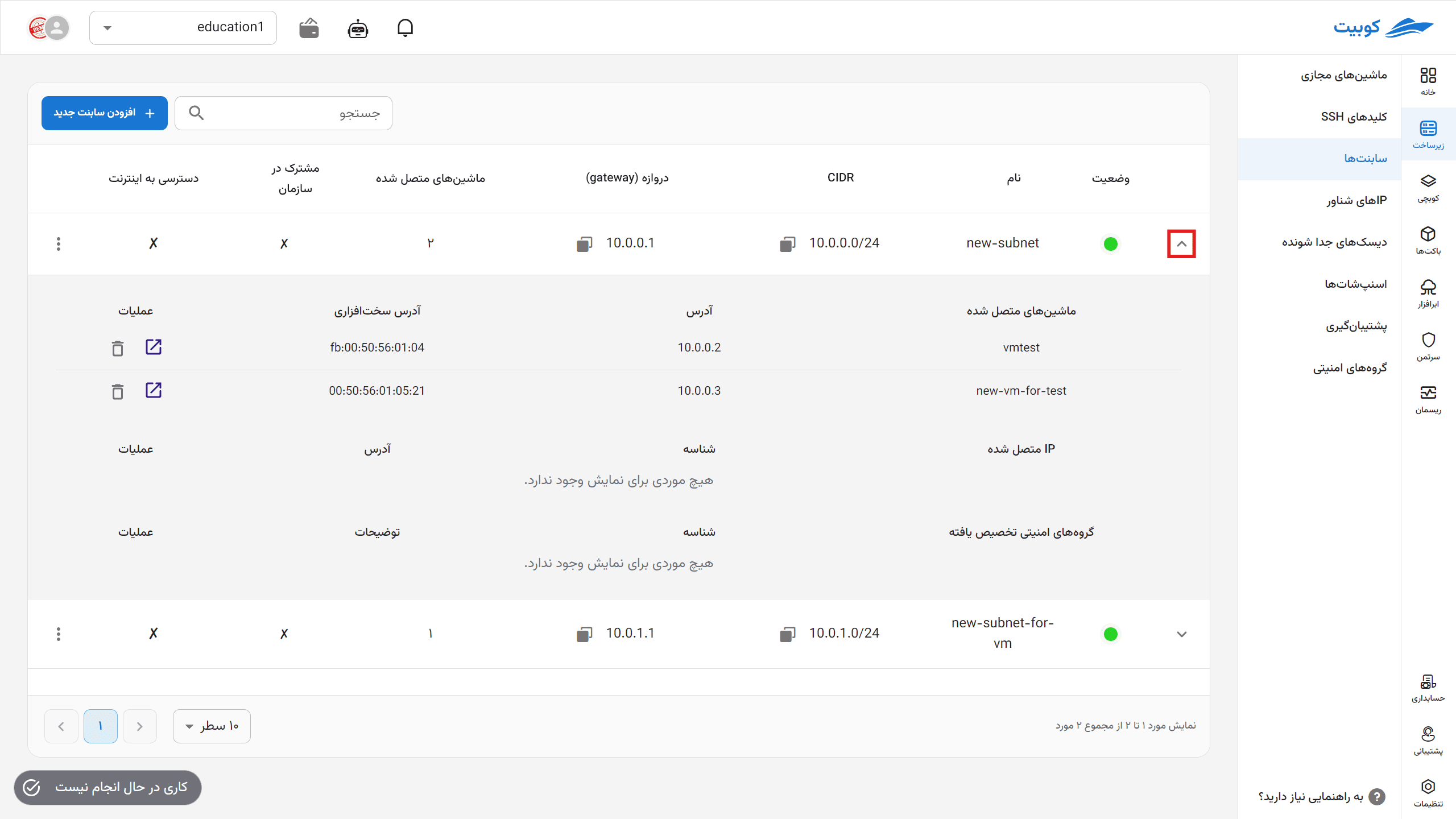Open ماشین‌های مجازی menu item
This screenshot has width=1456, height=819.
[1319, 75]
